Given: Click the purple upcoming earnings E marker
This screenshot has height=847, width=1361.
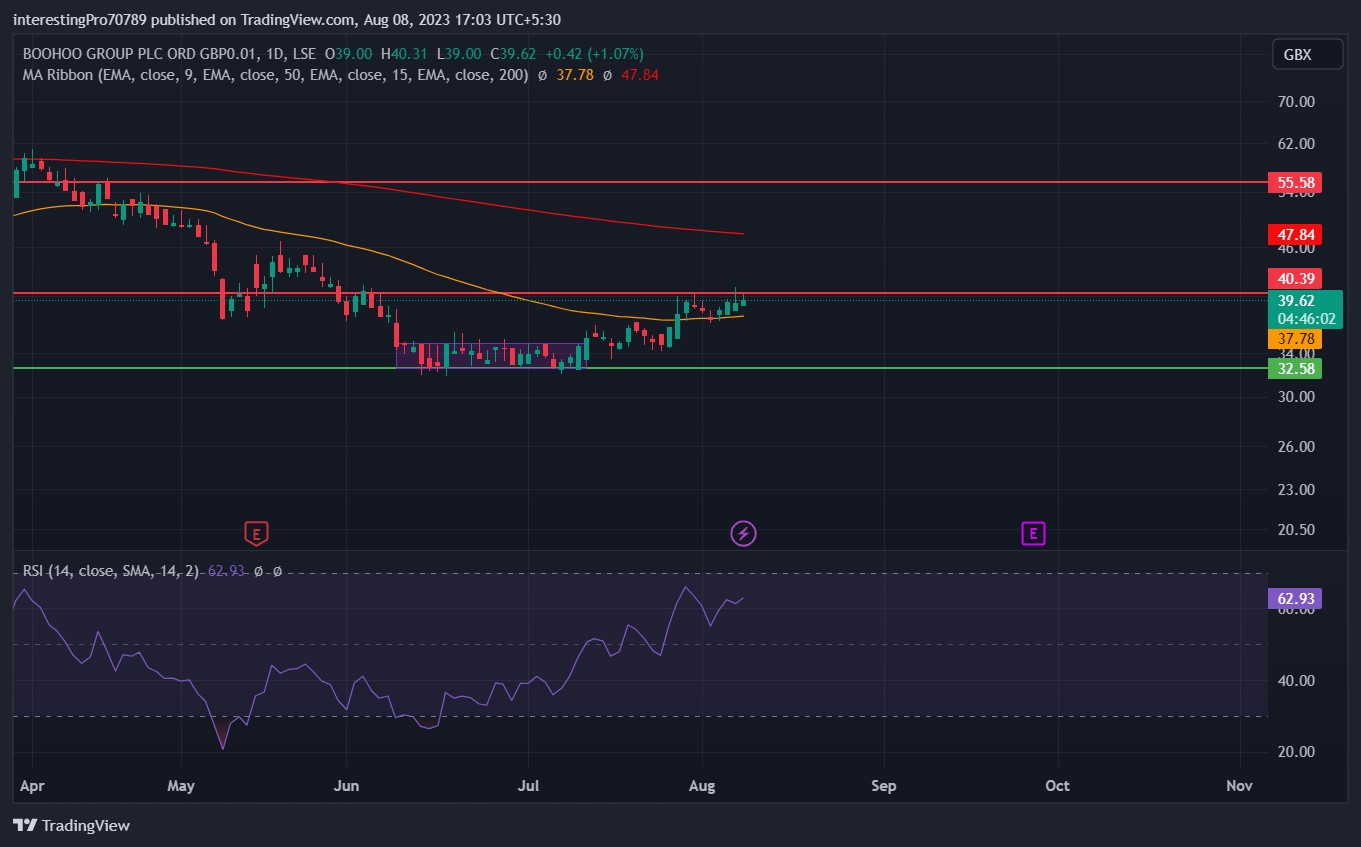Looking at the screenshot, I should tap(1033, 533).
